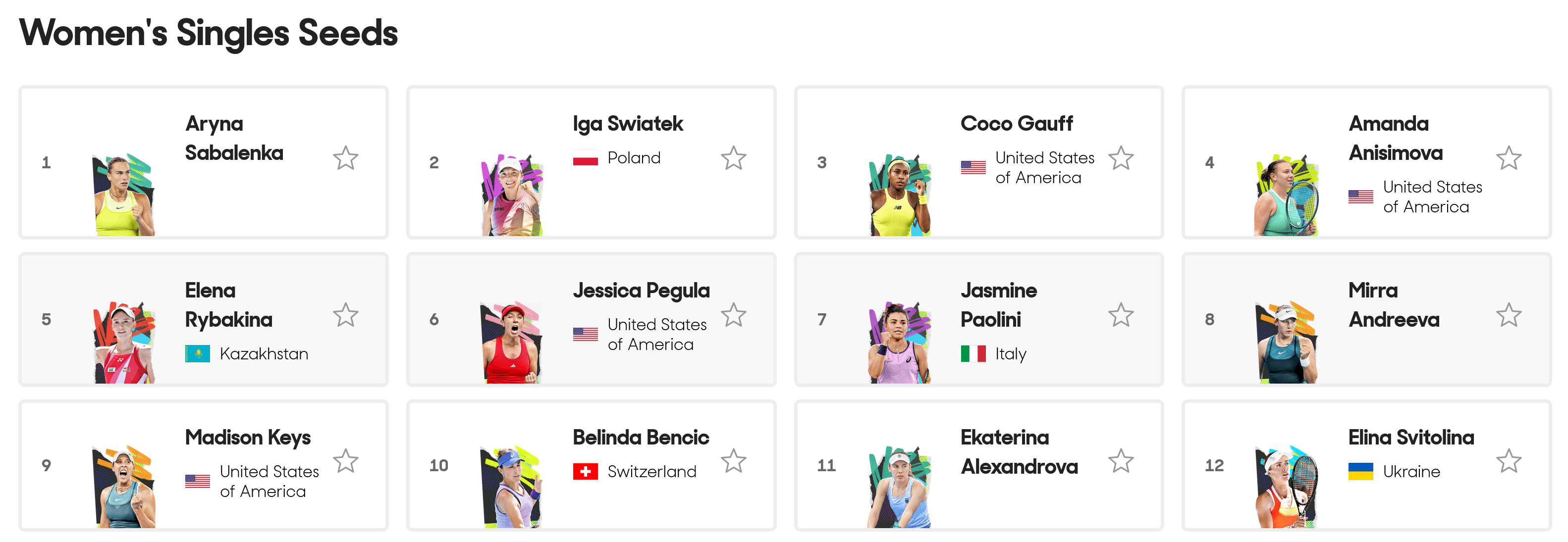Open the Coco Gauff player profile

click(1017, 123)
